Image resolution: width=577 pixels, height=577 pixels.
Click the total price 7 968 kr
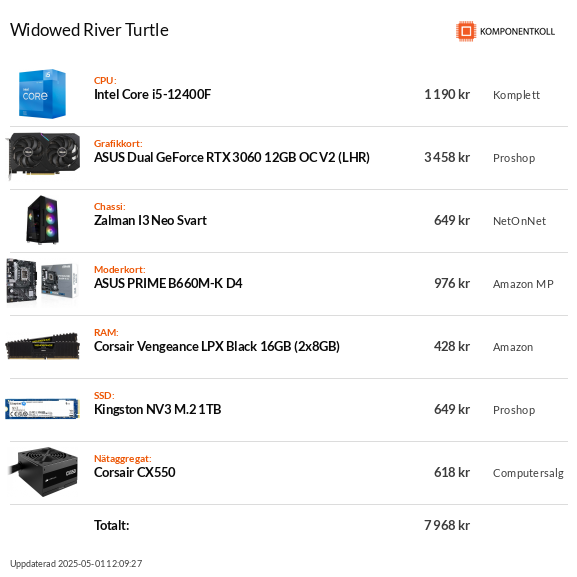point(447,525)
